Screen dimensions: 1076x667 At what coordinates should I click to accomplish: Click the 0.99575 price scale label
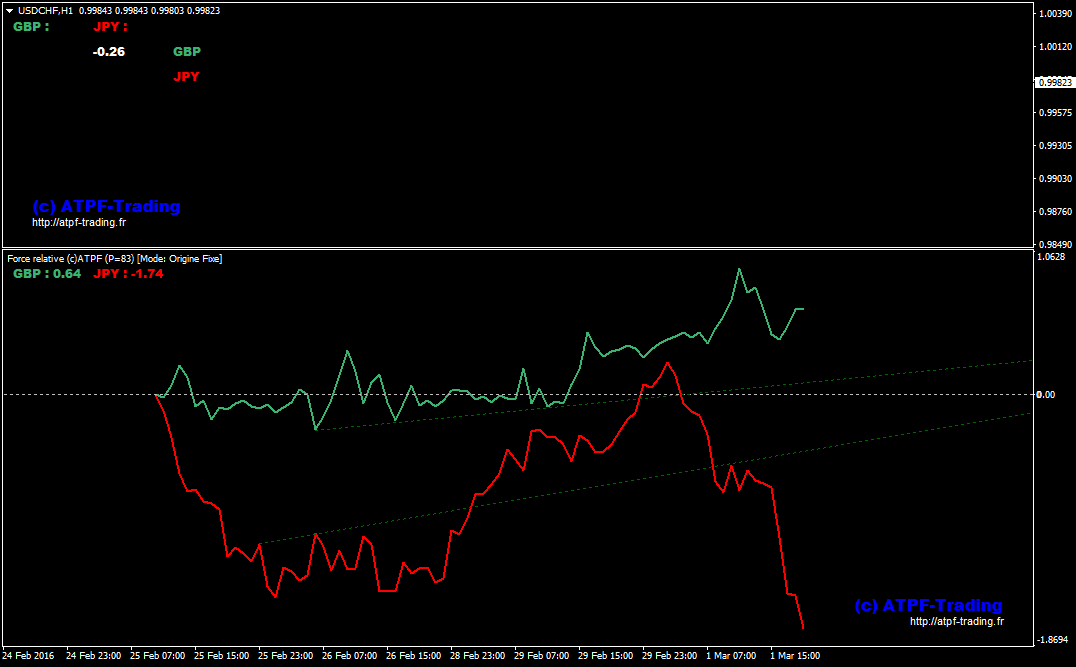pyautogui.click(x=1055, y=113)
